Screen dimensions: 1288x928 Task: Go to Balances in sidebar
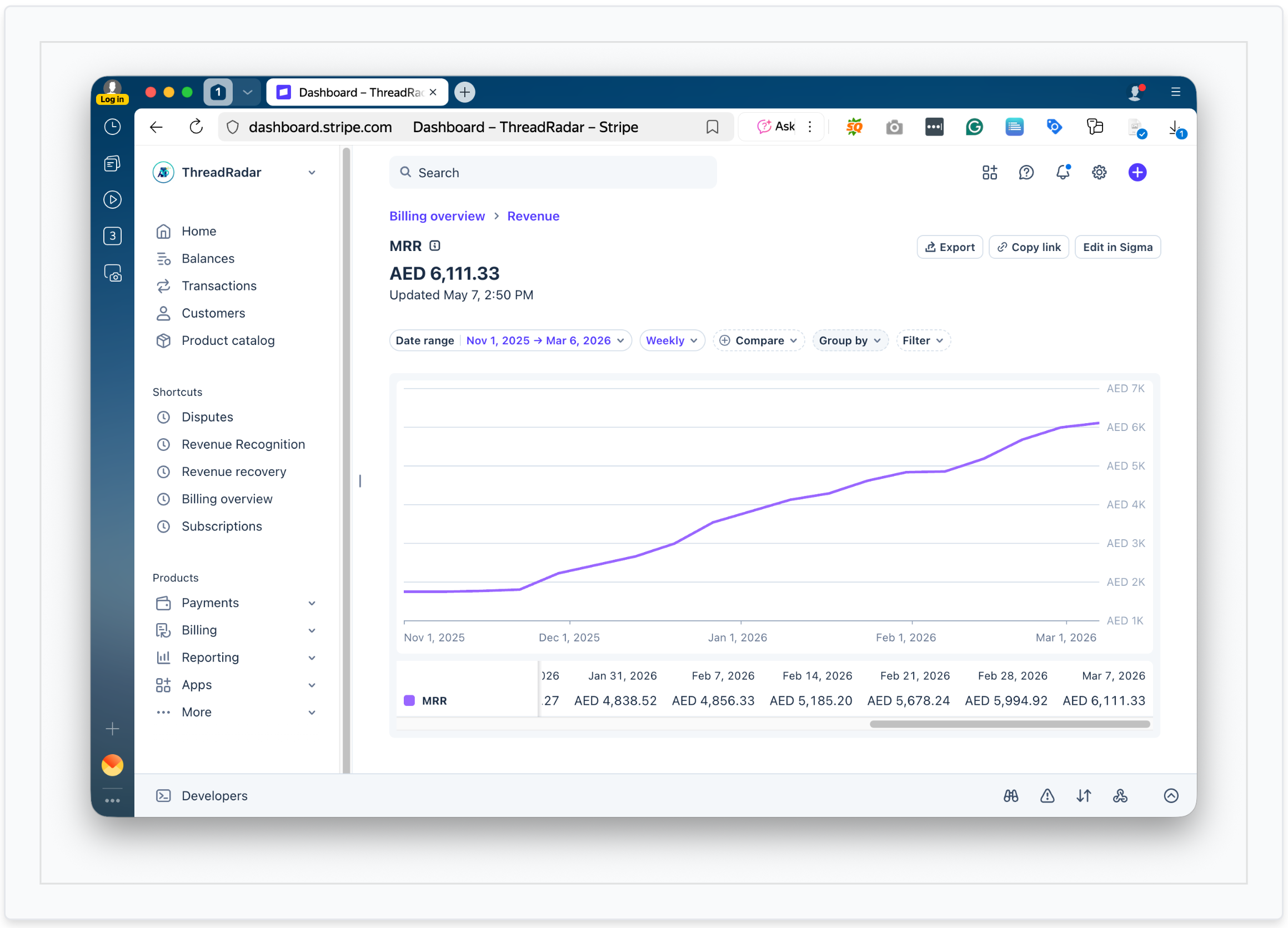tap(208, 258)
